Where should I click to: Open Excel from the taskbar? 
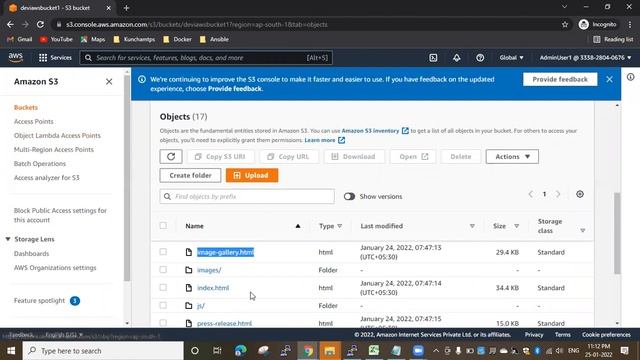click(x=374, y=351)
